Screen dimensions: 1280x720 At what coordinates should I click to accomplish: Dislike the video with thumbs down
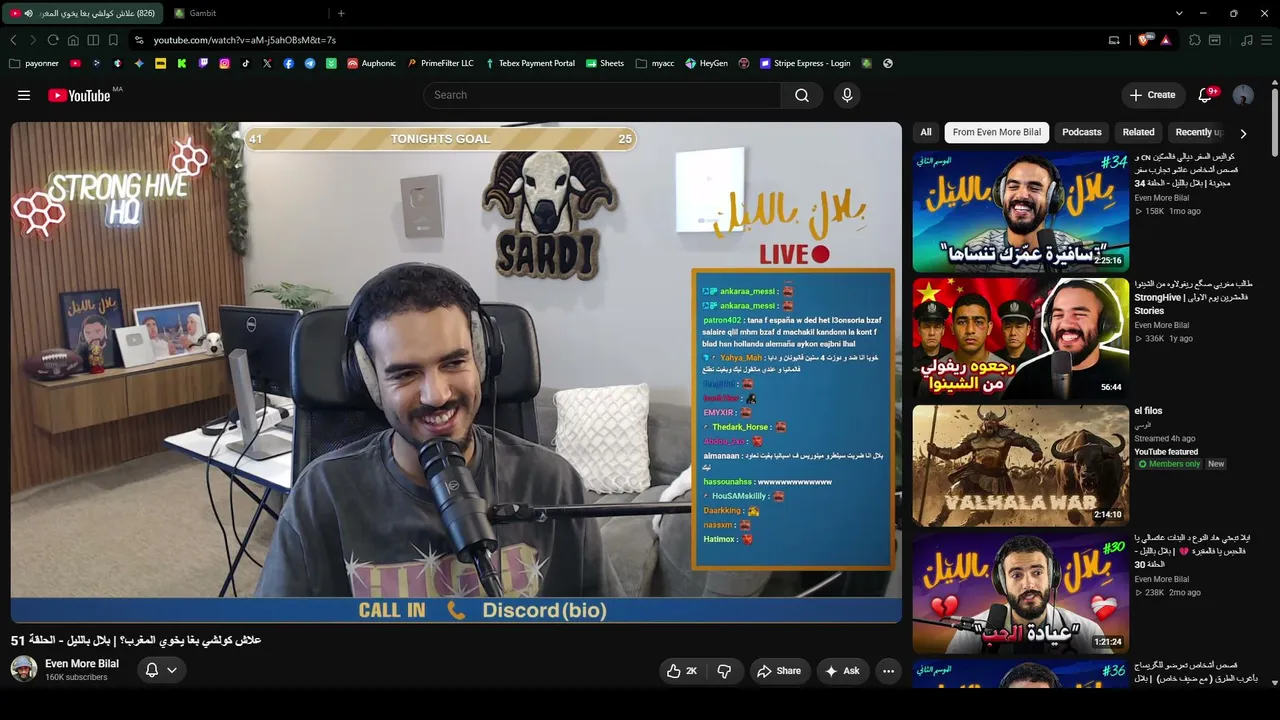coord(725,671)
